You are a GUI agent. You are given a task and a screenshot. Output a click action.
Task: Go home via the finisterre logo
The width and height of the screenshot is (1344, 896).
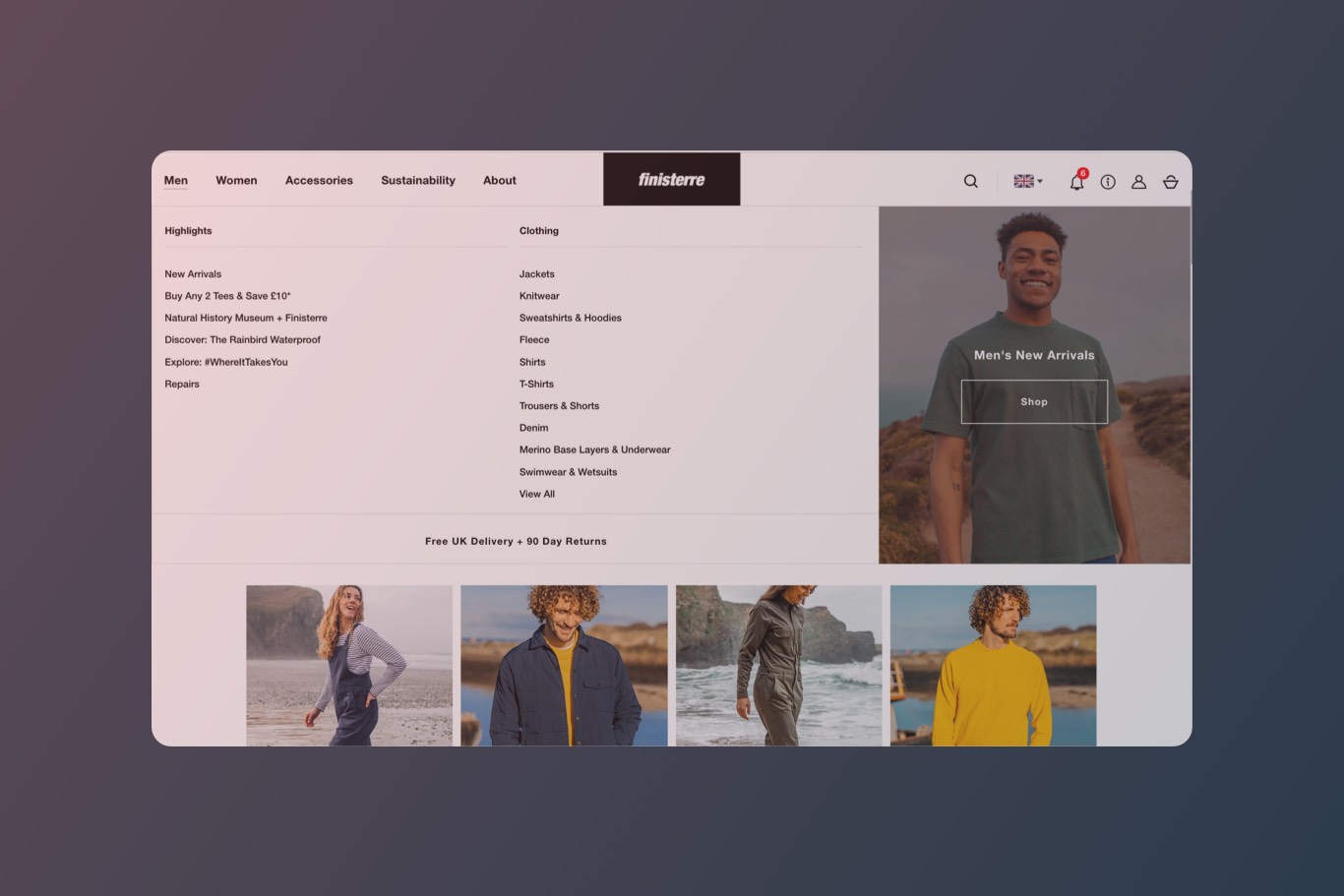[x=671, y=179]
